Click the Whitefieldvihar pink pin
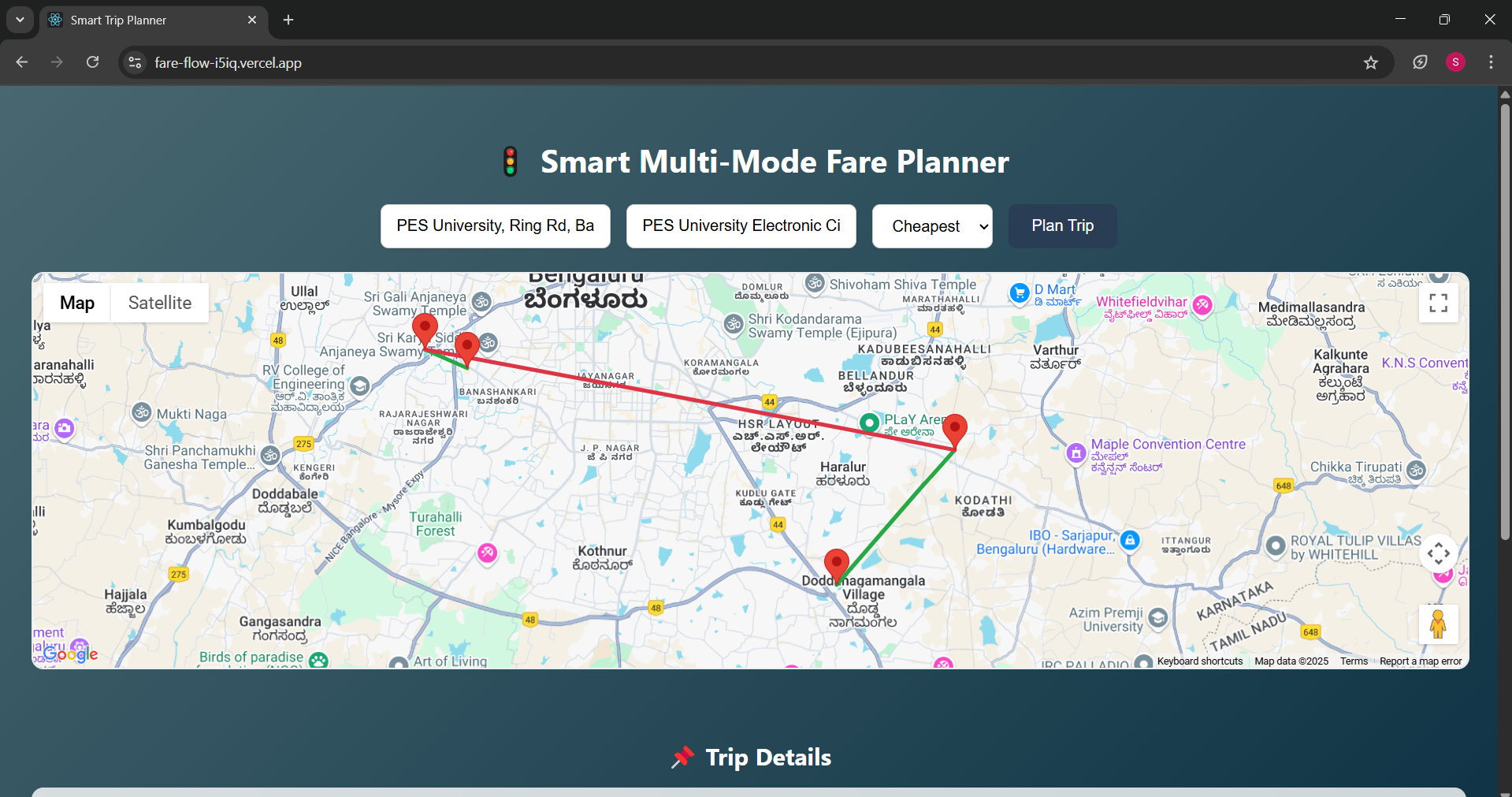Image resolution: width=1512 pixels, height=797 pixels. [1202, 305]
